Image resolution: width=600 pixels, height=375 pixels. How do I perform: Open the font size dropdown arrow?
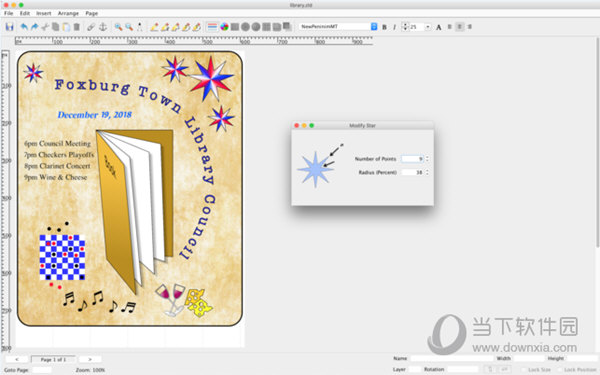click(428, 27)
